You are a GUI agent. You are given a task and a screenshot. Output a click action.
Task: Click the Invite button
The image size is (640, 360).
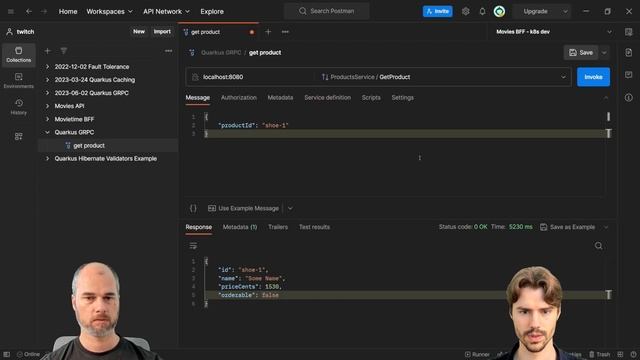pyautogui.click(x=438, y=11)
